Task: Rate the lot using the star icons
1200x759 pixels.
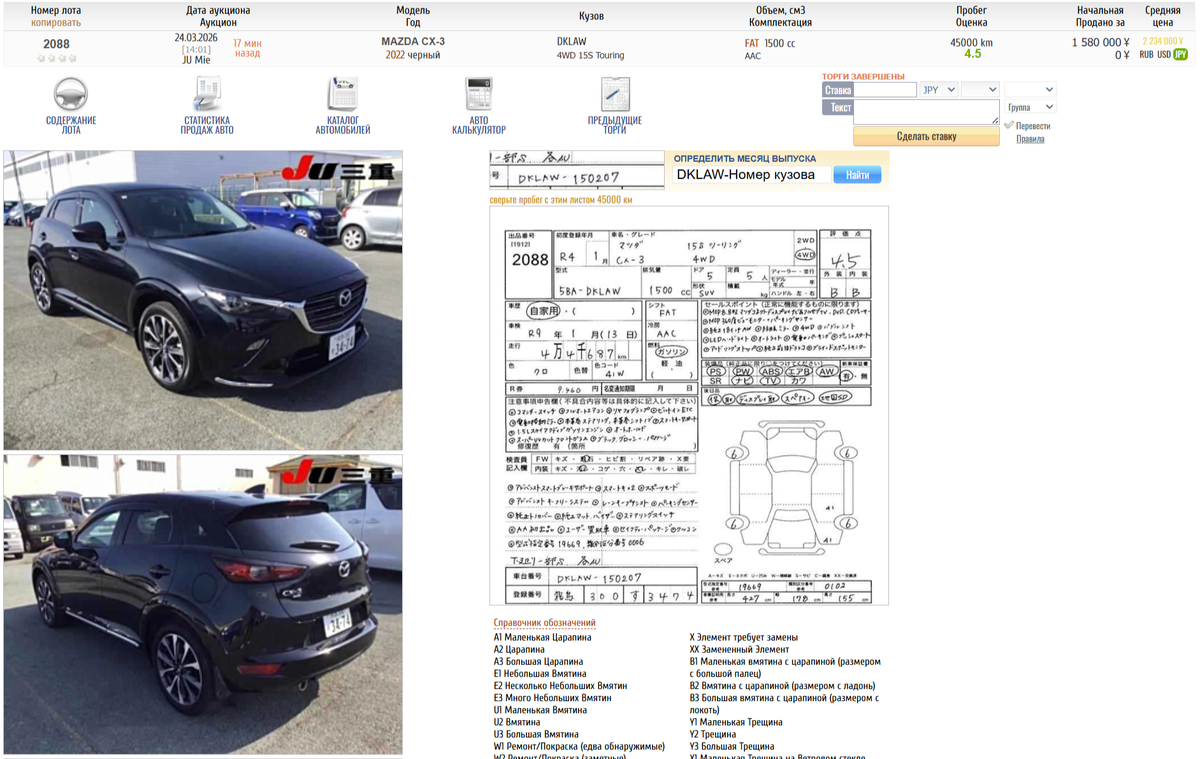Action: pos(56,58)
